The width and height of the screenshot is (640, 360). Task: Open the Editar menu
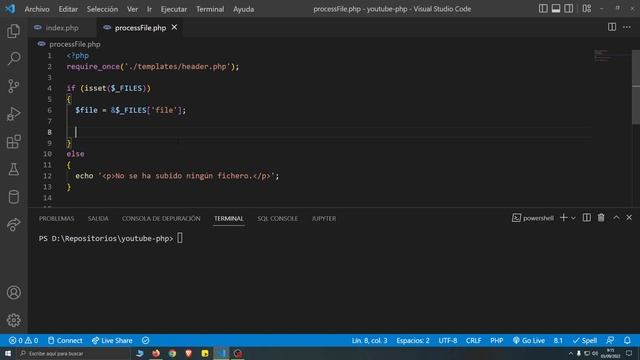click(x=68, y=9)
